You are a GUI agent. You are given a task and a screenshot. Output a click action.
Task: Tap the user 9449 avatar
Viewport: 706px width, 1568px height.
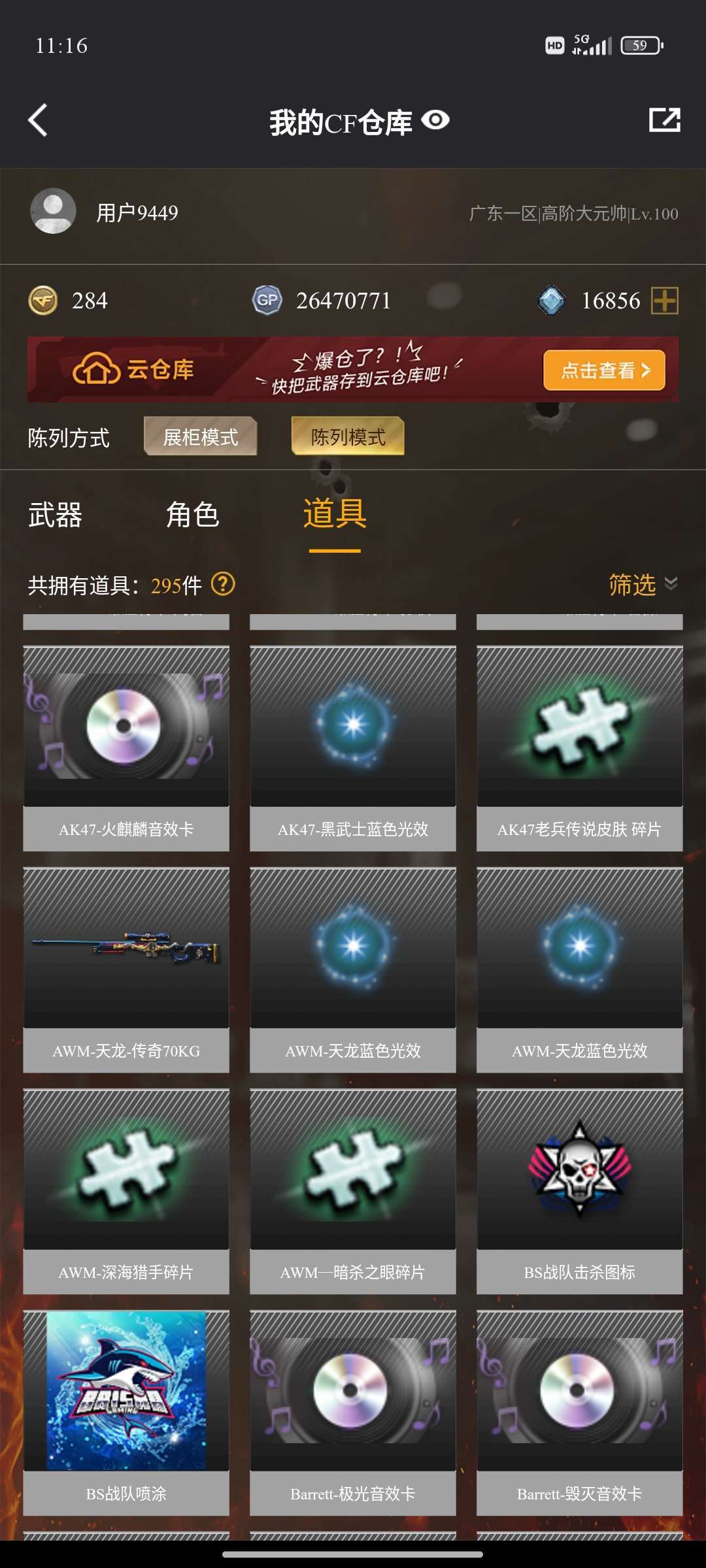pyautogui.click(x=53, y=211)
